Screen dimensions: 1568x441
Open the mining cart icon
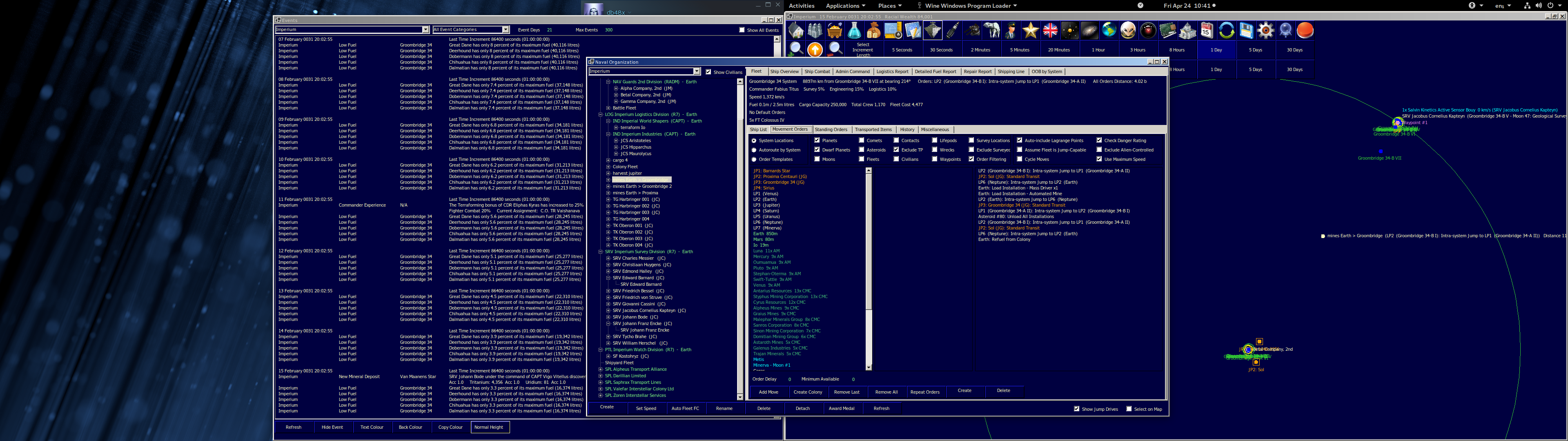835,31
